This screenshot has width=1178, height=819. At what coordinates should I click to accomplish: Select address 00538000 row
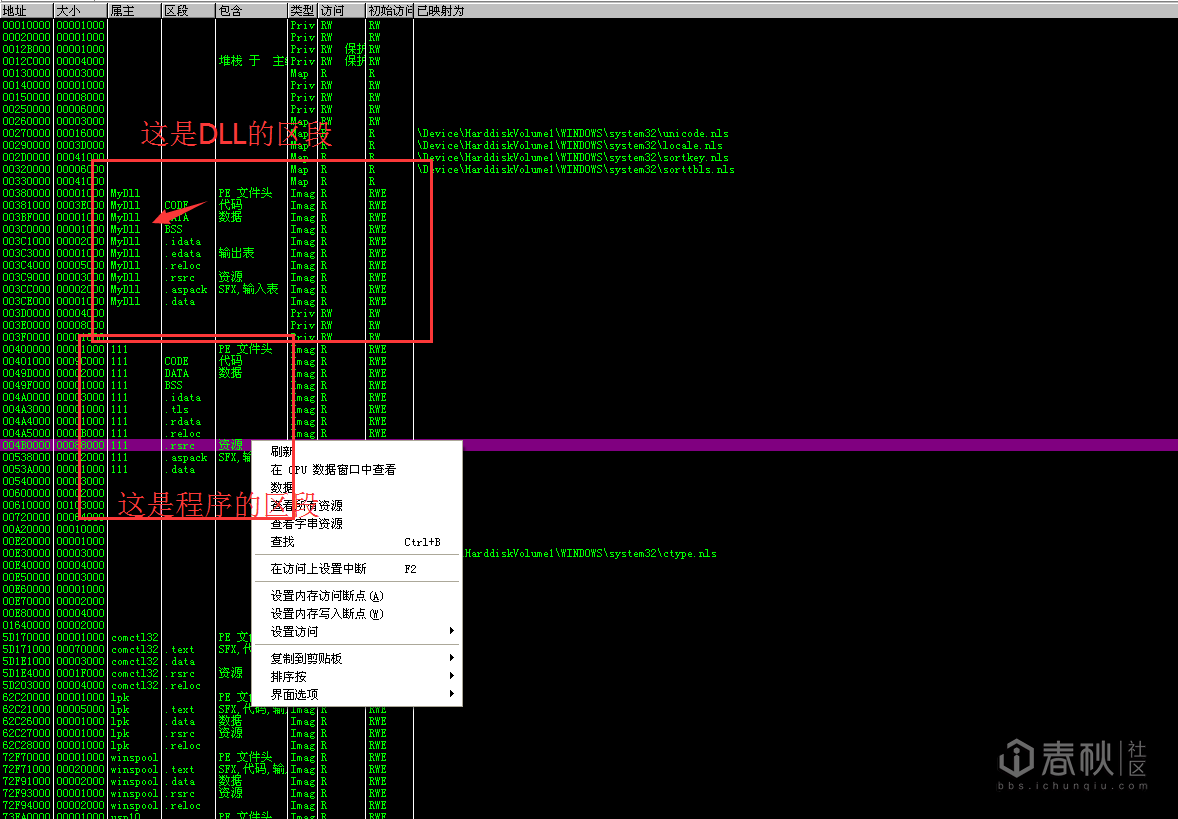click(x=589, y=458)
